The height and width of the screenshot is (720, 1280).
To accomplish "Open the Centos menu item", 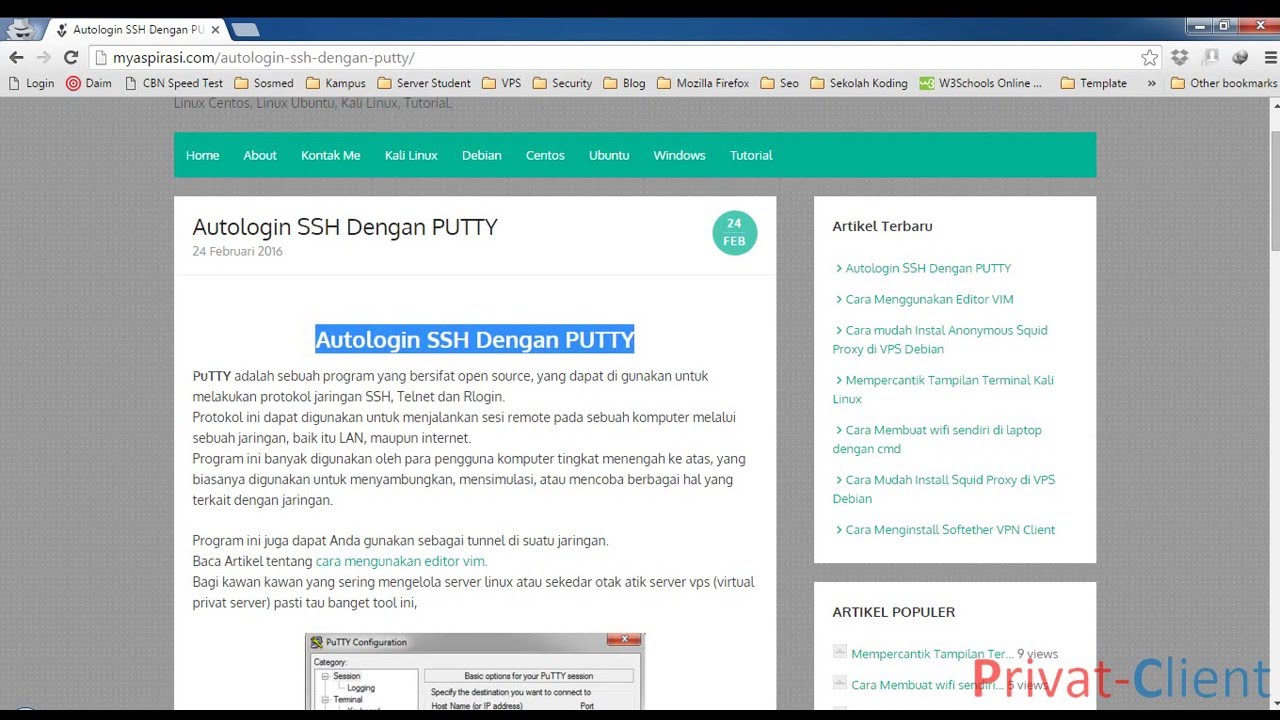I will pyautogui.click(x=545, y=155).
